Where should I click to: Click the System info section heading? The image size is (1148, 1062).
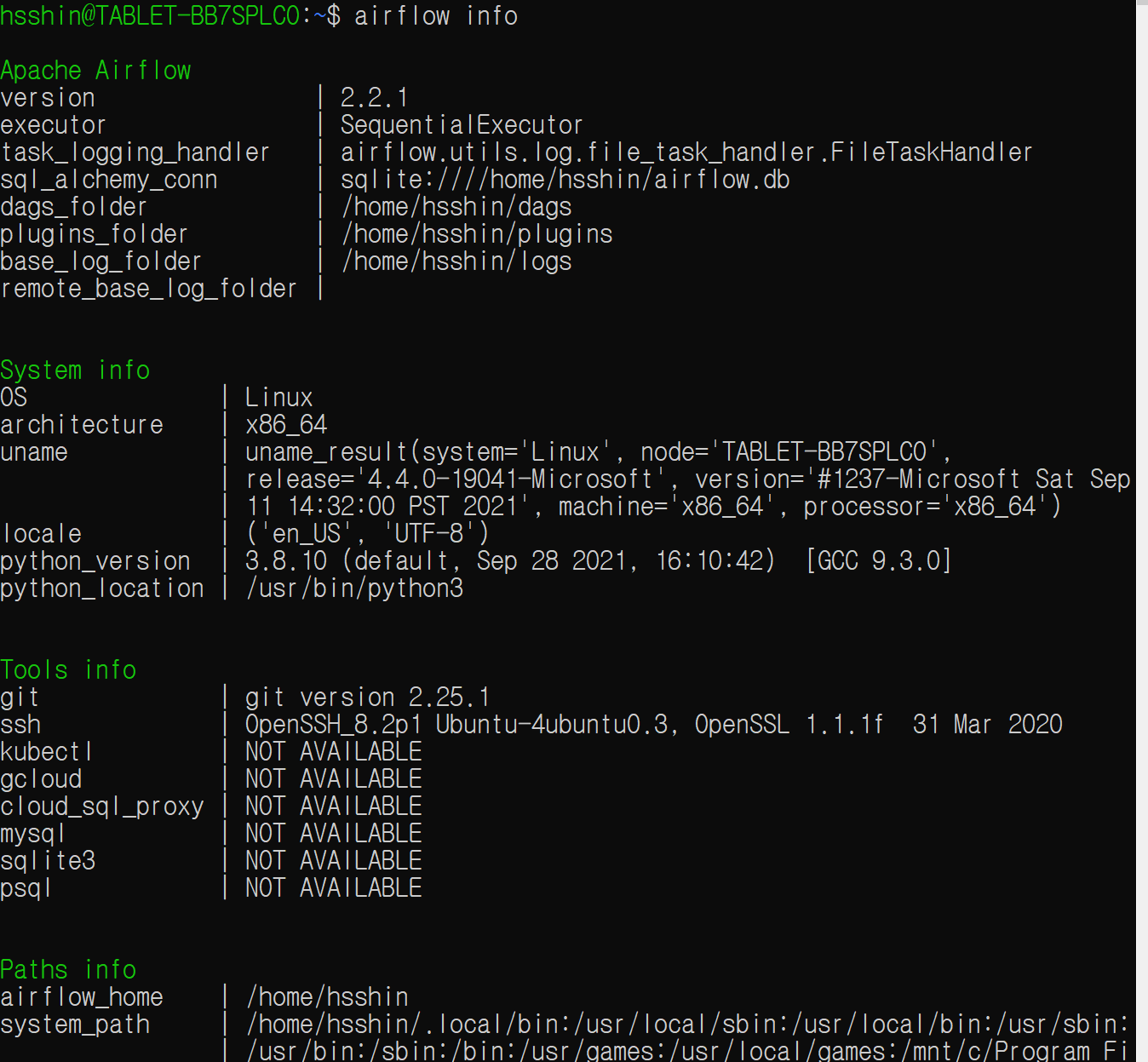[75, 370]
